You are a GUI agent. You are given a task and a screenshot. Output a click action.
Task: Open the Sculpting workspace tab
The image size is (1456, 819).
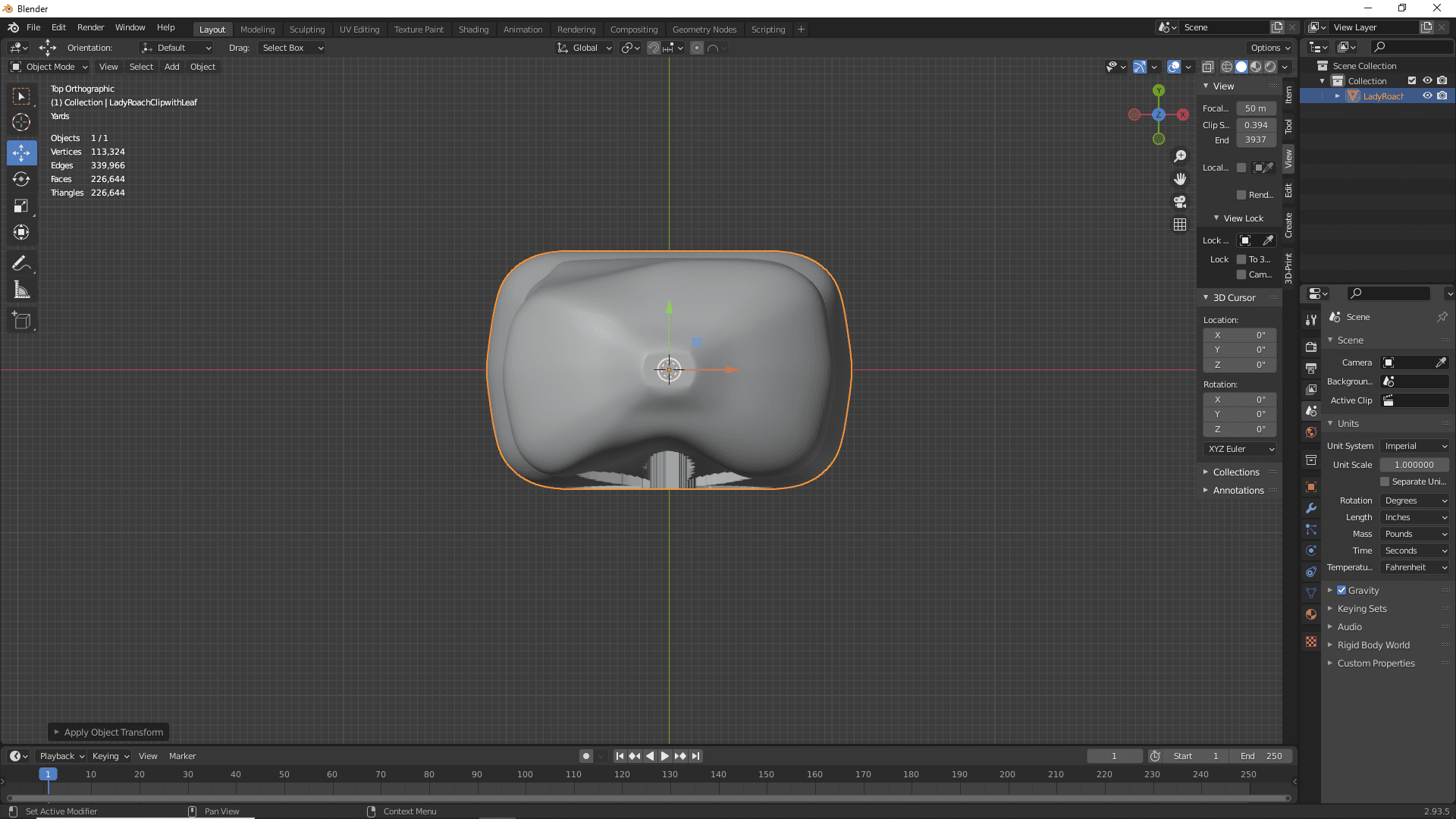[x=307, y=29]
